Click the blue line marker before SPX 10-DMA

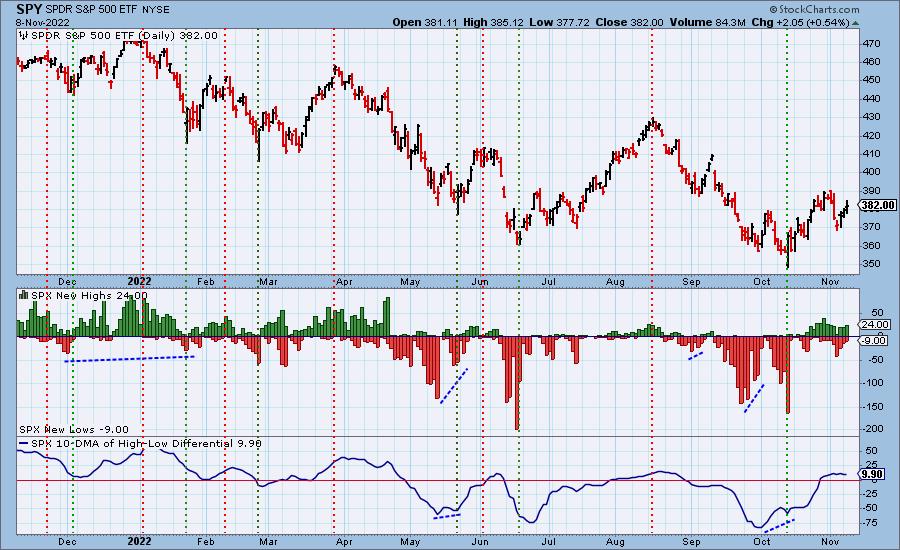click(24, 443)
